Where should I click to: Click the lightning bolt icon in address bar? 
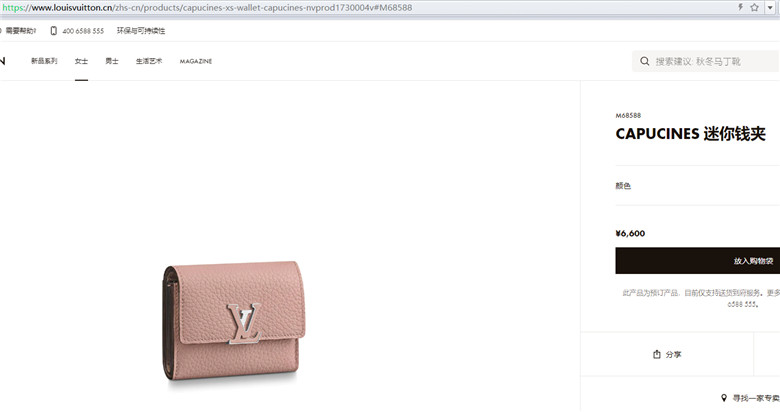point(740,7)
